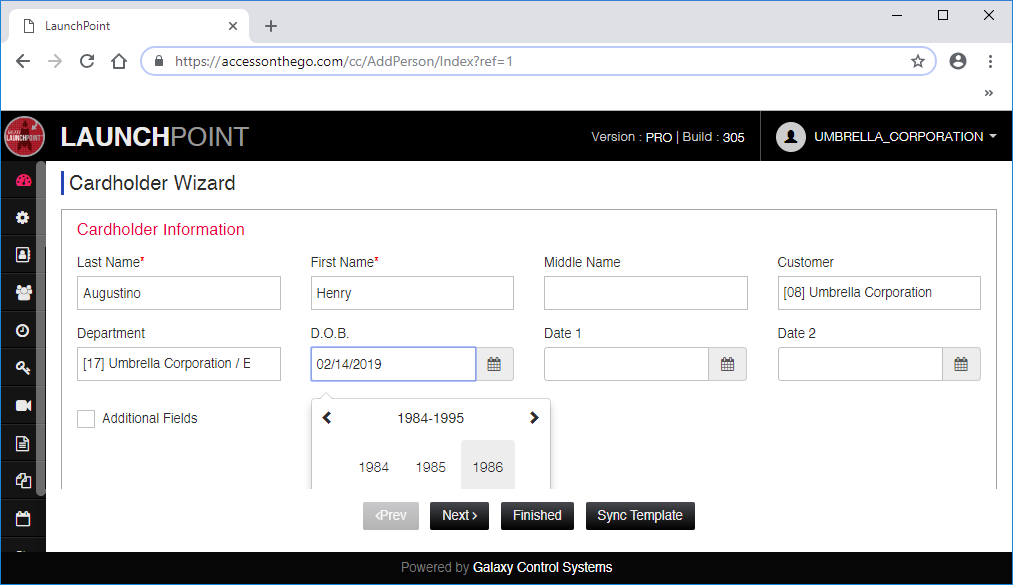Viewport: 1013px width, 585px height.
Task: Select the users group sidebar icon
Action: point(23,292)
